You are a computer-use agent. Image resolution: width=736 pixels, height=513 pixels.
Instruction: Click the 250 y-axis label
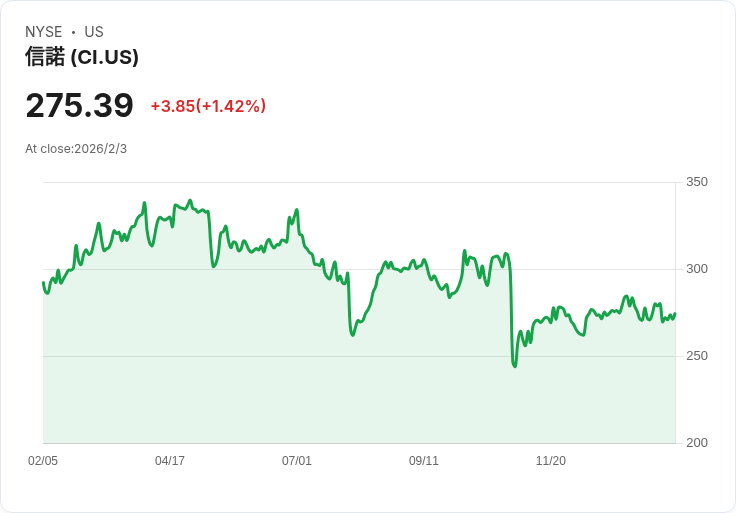696,356
